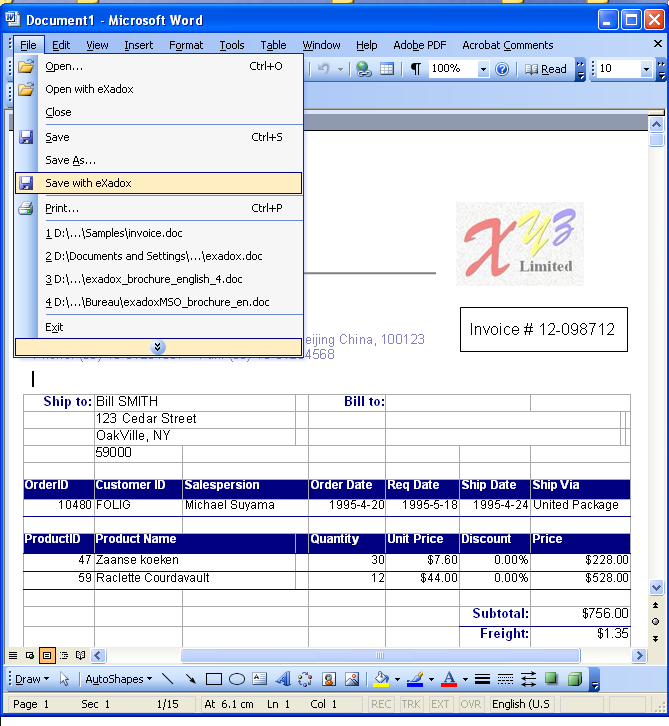Click the Text Box drawing icon
Screen dimensions: 669x726
[259, 679]
